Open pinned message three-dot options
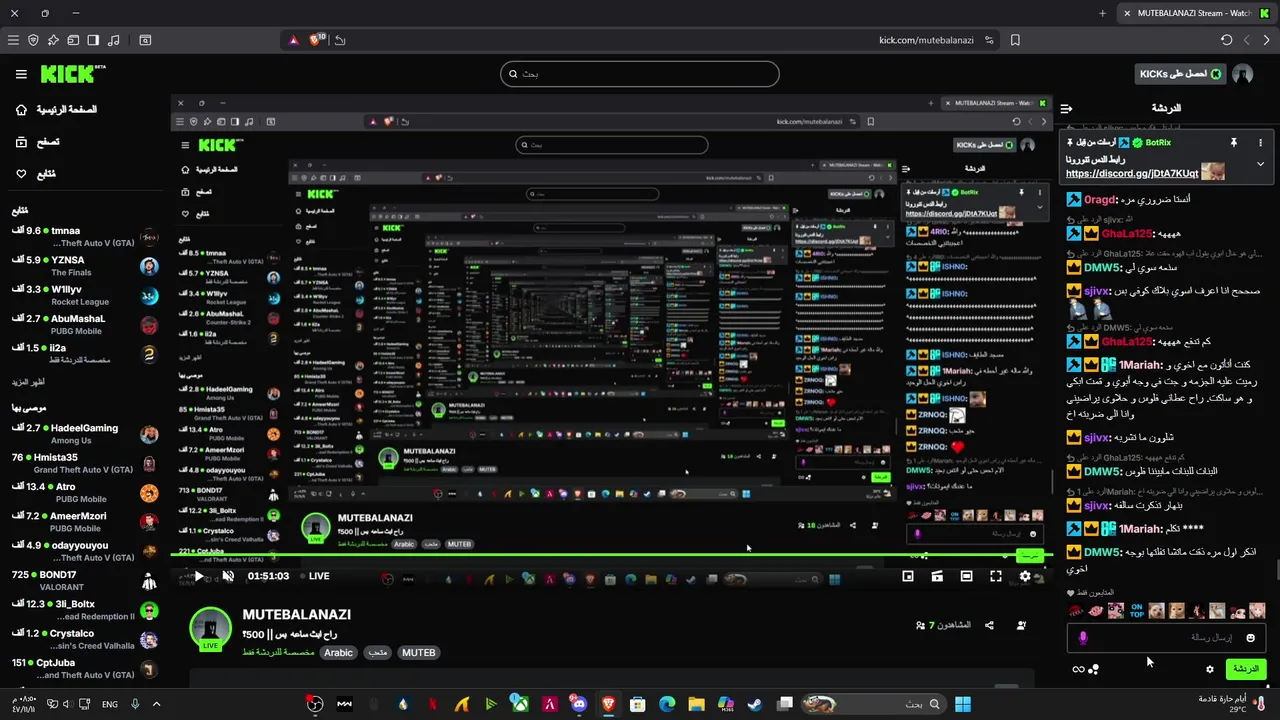This screenshot has width=1280, height=720. click(x=1260, y=143)
